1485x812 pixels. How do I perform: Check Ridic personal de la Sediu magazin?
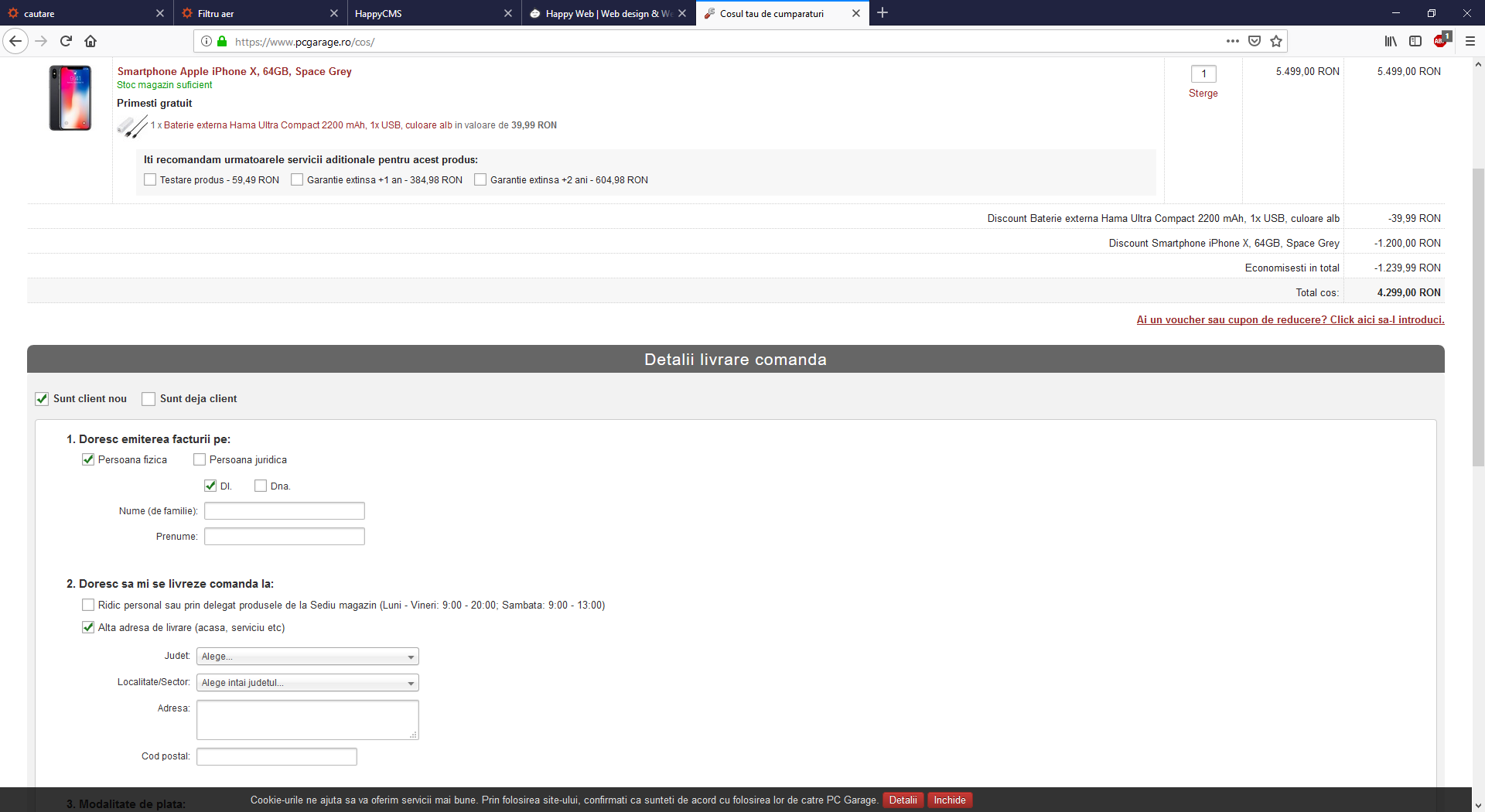pyautogui.click(x=88, y=605)
